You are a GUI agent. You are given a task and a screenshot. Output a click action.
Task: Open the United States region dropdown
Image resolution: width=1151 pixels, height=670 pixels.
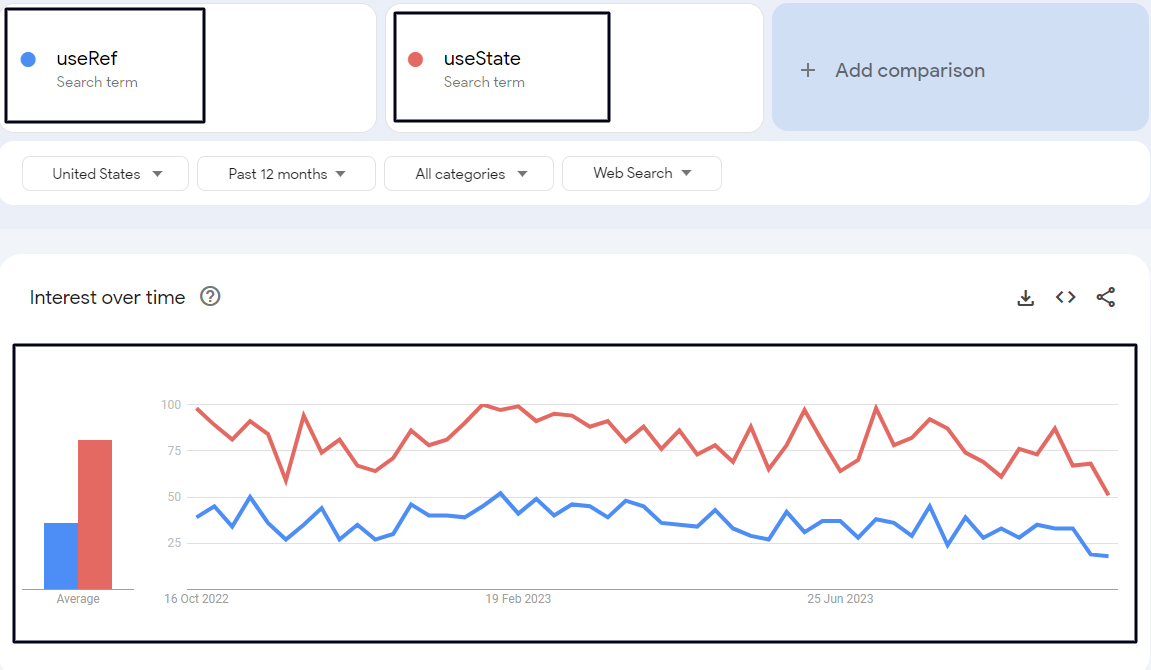click(x=105, y=173)
